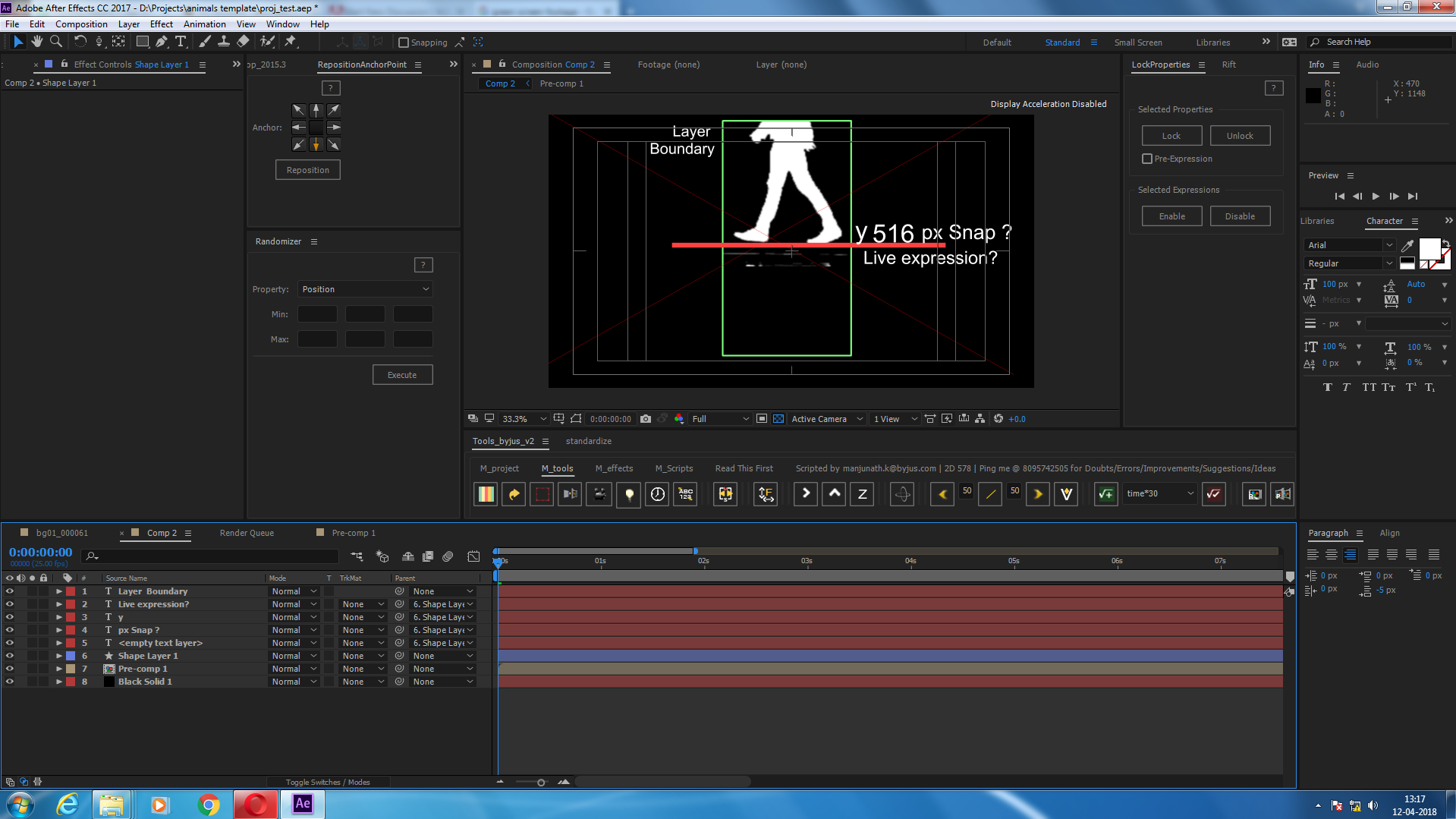
Task: Enable the Snapping checkbox
Action: point(404,43)
